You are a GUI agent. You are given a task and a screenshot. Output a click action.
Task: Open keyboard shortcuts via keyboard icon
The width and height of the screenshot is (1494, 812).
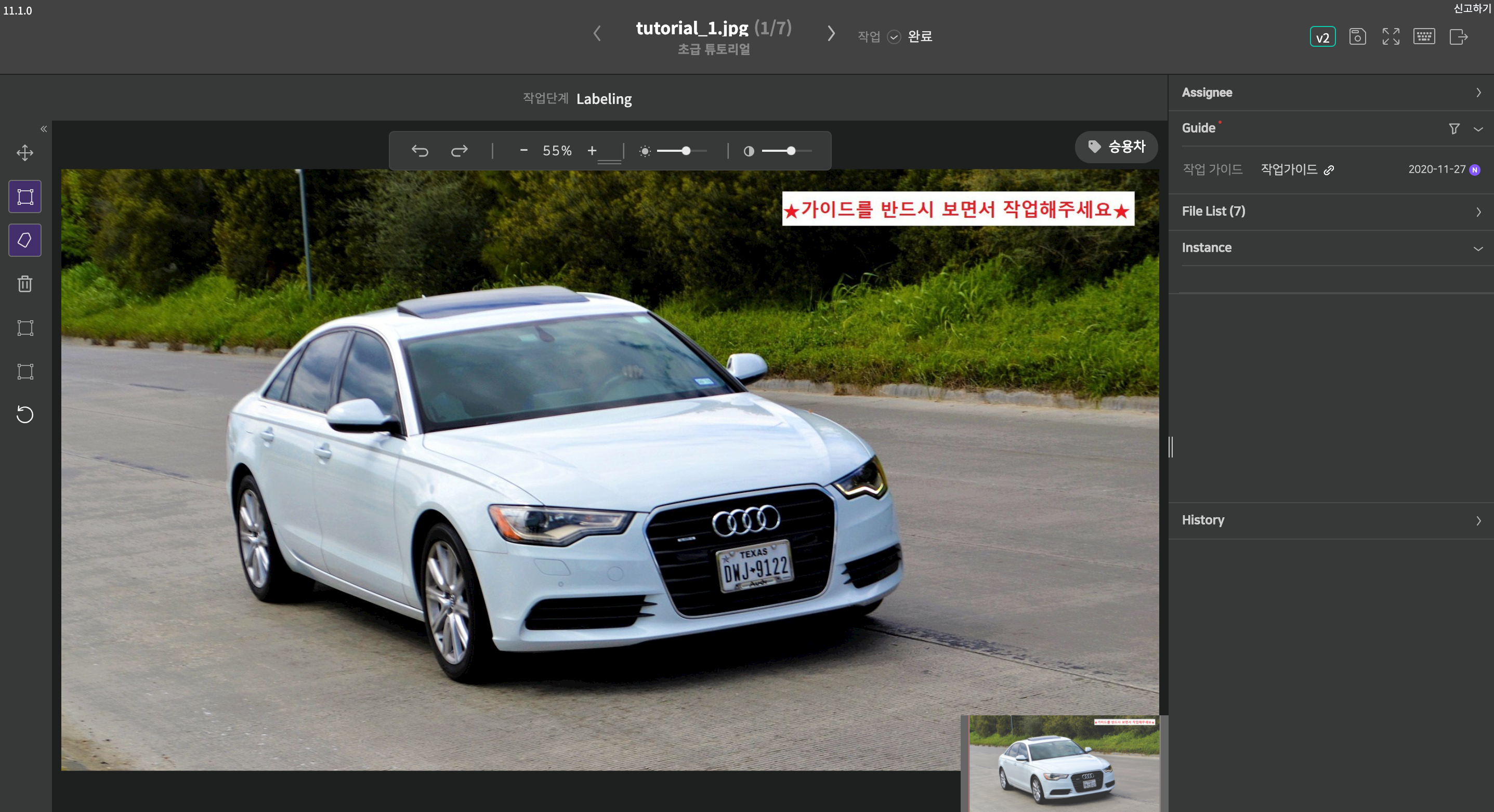(1424, 36)
